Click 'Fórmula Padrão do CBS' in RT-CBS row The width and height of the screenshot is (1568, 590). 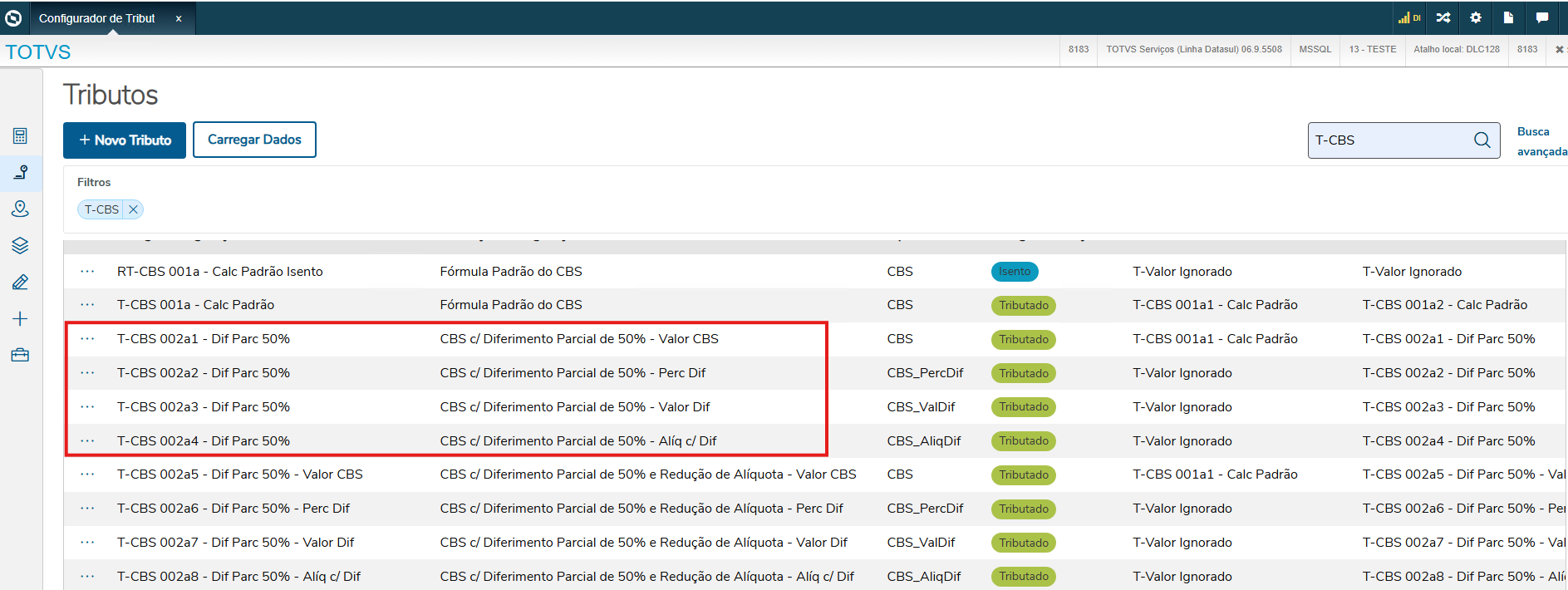point(511,272)
